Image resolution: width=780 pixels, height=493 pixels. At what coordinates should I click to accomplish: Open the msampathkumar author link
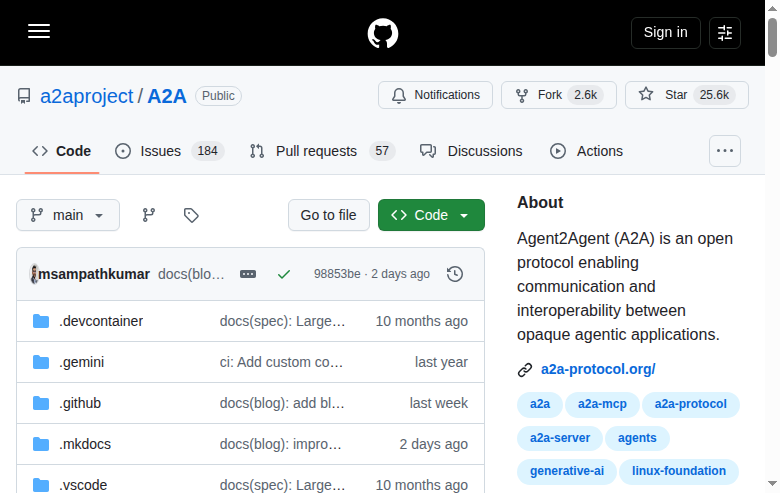94,274
